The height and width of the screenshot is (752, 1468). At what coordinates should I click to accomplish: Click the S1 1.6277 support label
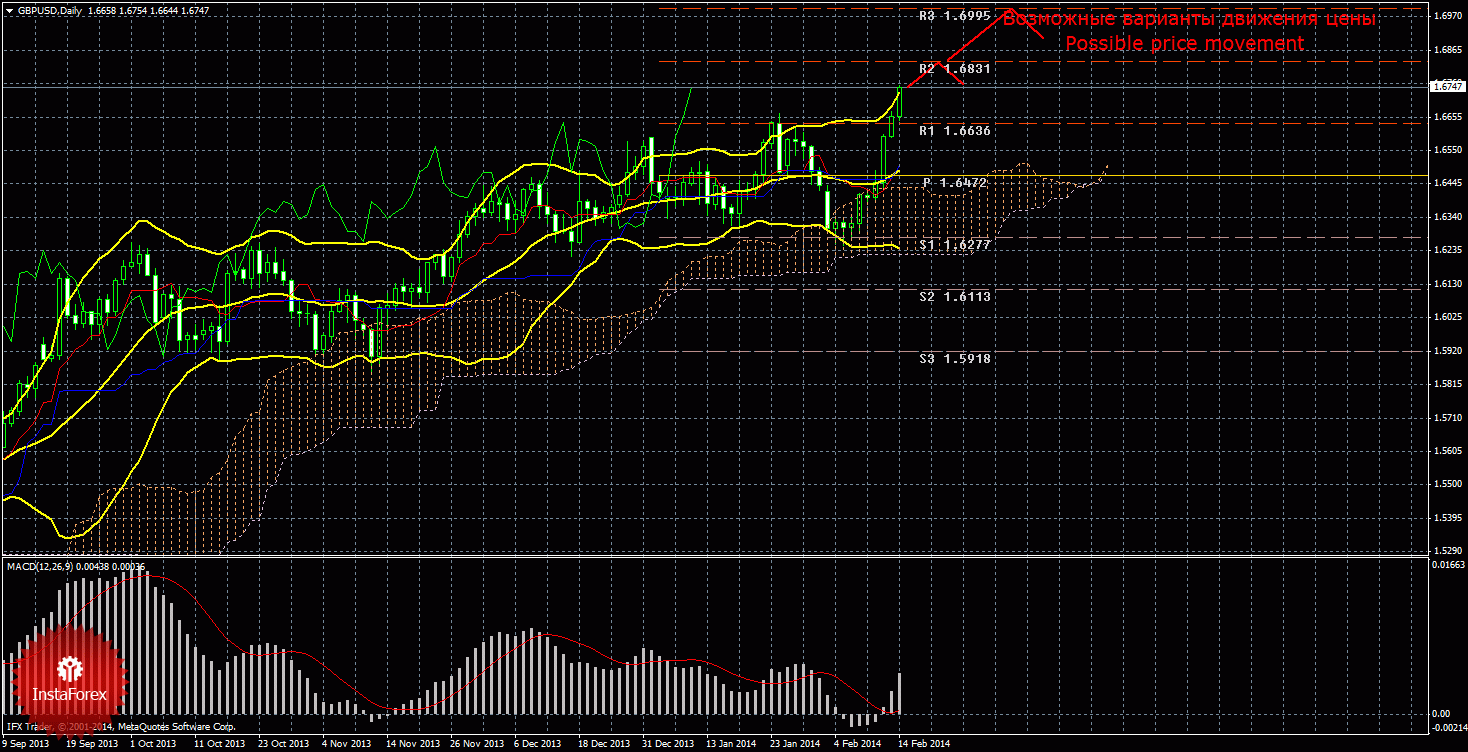954,244
